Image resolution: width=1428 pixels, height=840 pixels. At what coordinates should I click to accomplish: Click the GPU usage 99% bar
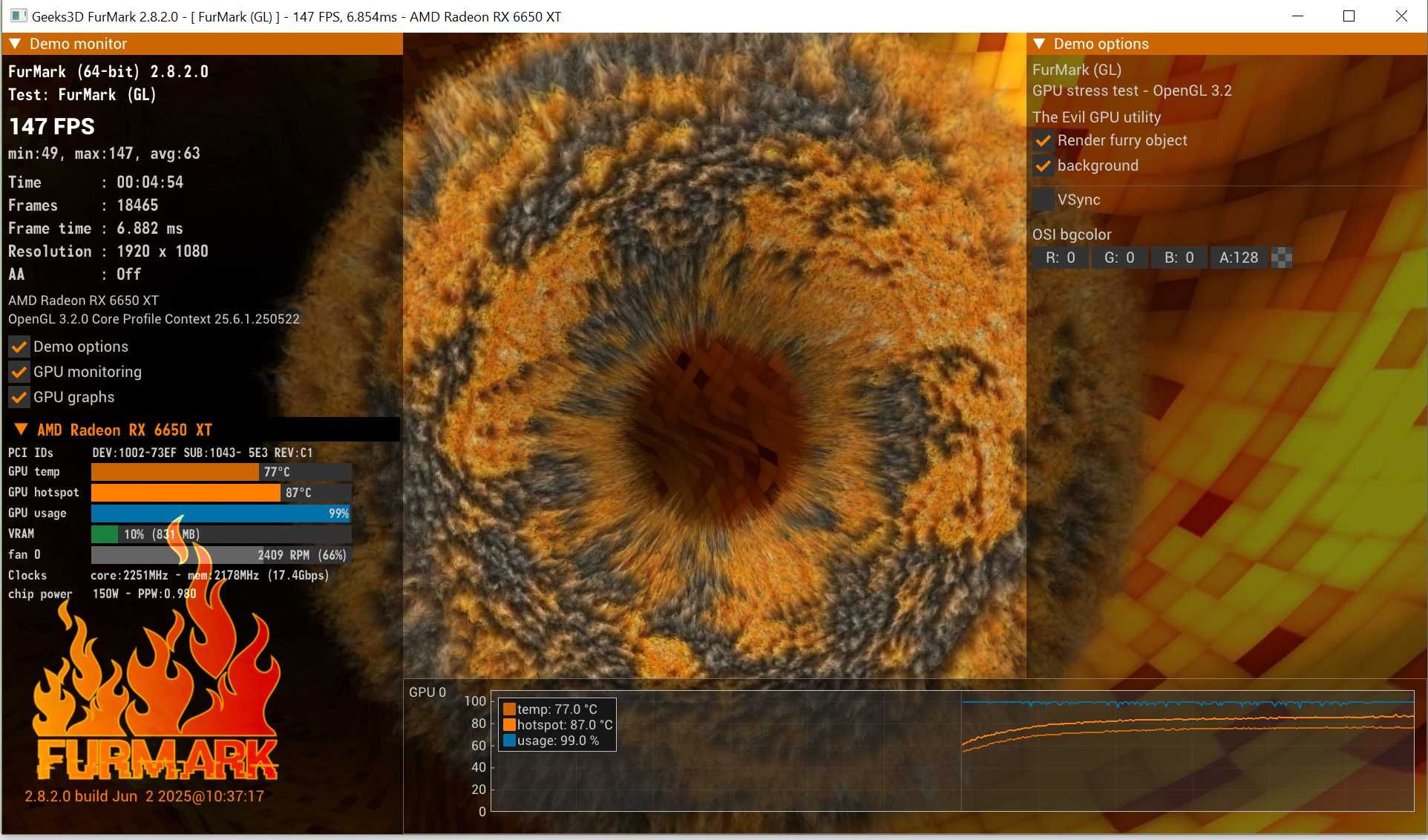[221, 513]
